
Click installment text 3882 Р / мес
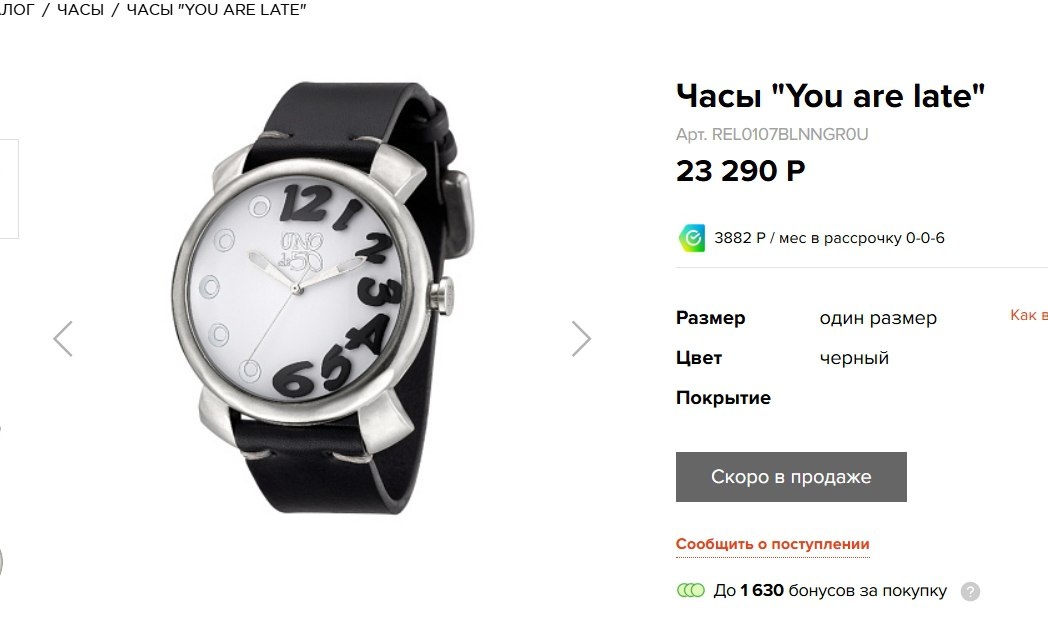pyautogui.click(x=829, y=238)
